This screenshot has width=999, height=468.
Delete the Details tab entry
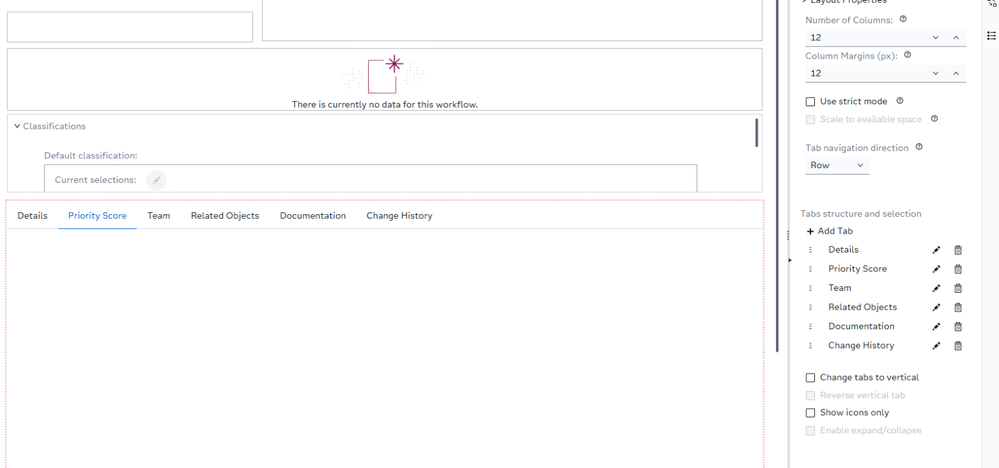pyautogui.click(x=958, y=250)
